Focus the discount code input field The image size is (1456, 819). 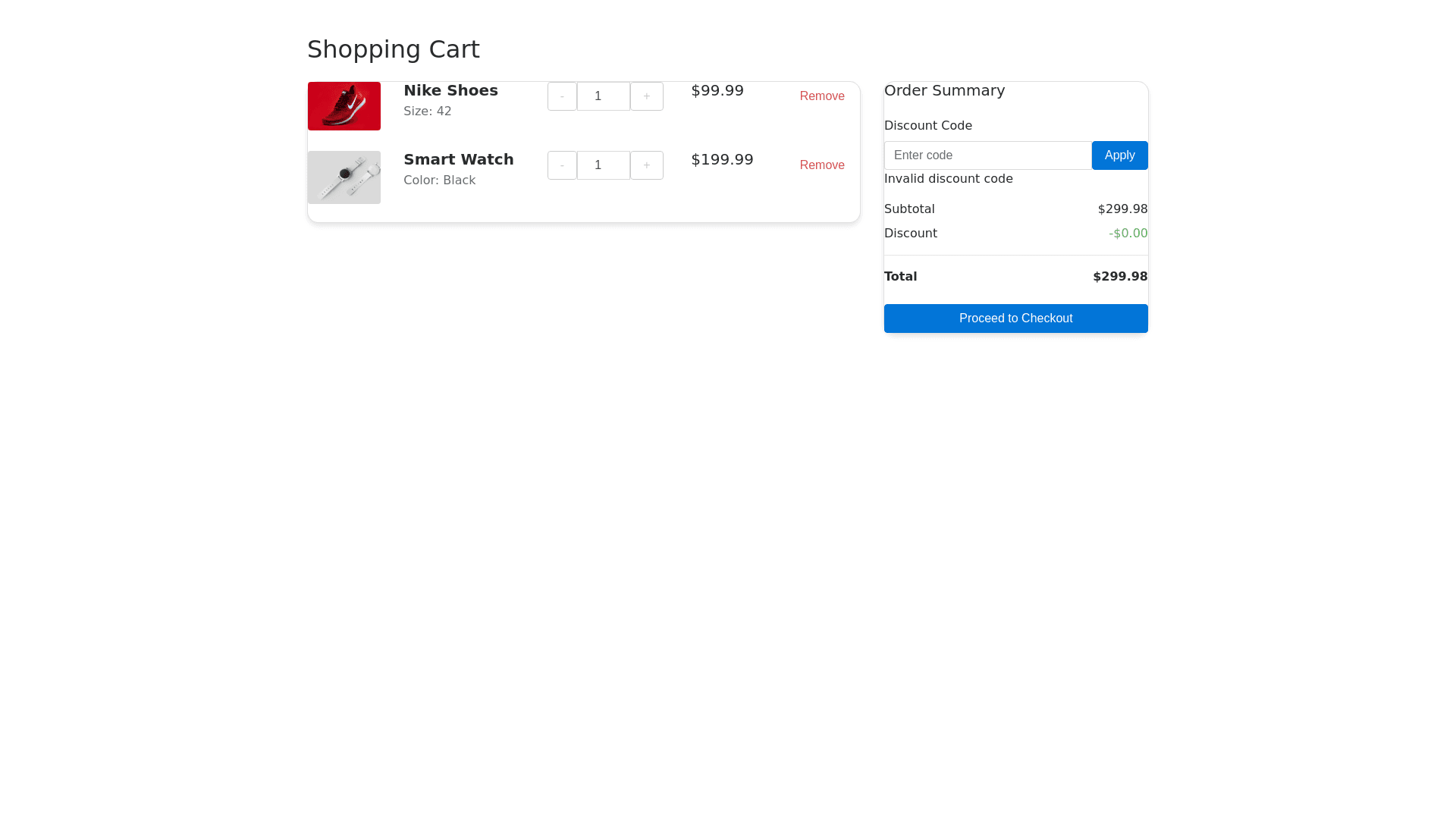pyautogui.click(x=987, y=155)
